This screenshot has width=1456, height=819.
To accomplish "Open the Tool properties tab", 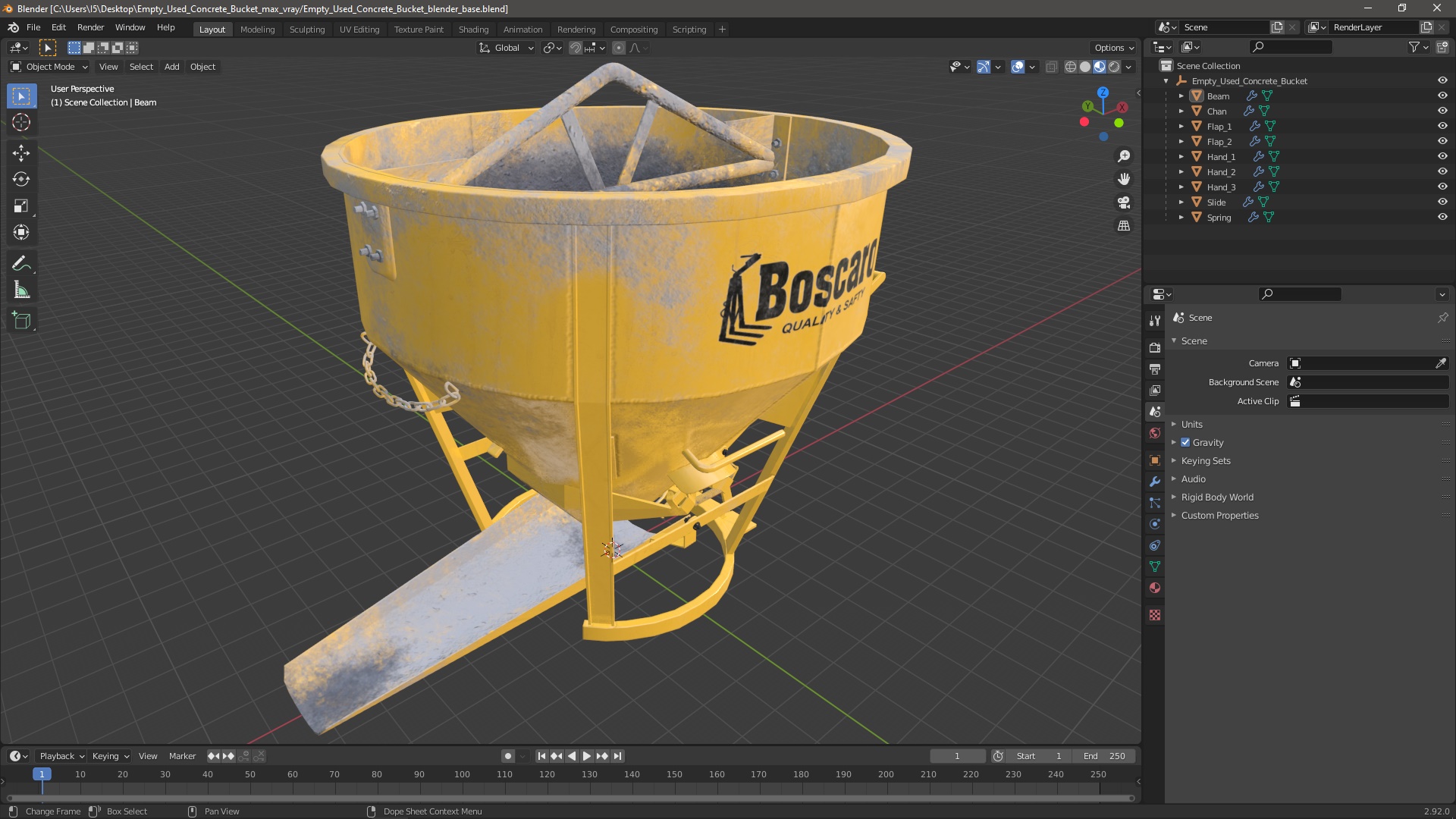I will [1155, 321].
